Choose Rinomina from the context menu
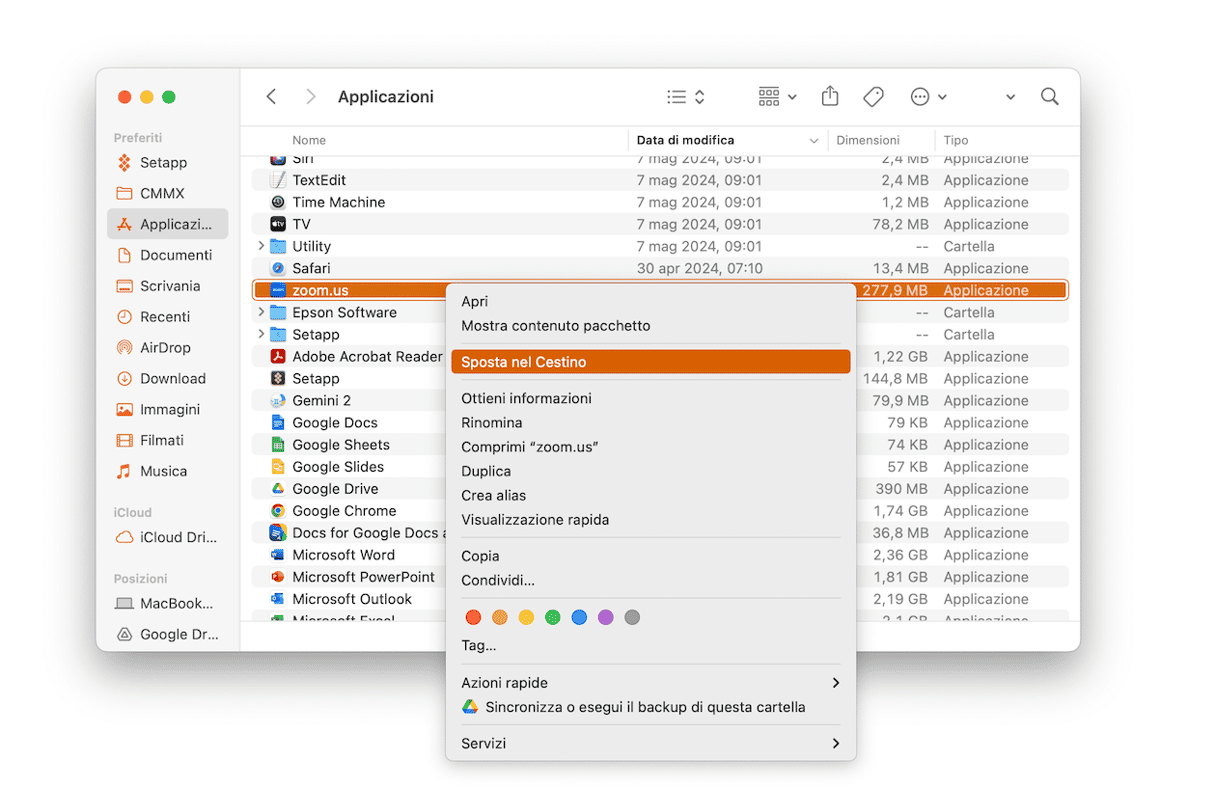Image resolution: width=1216 pixels, height=787 pixels. (x=650, y=423)
